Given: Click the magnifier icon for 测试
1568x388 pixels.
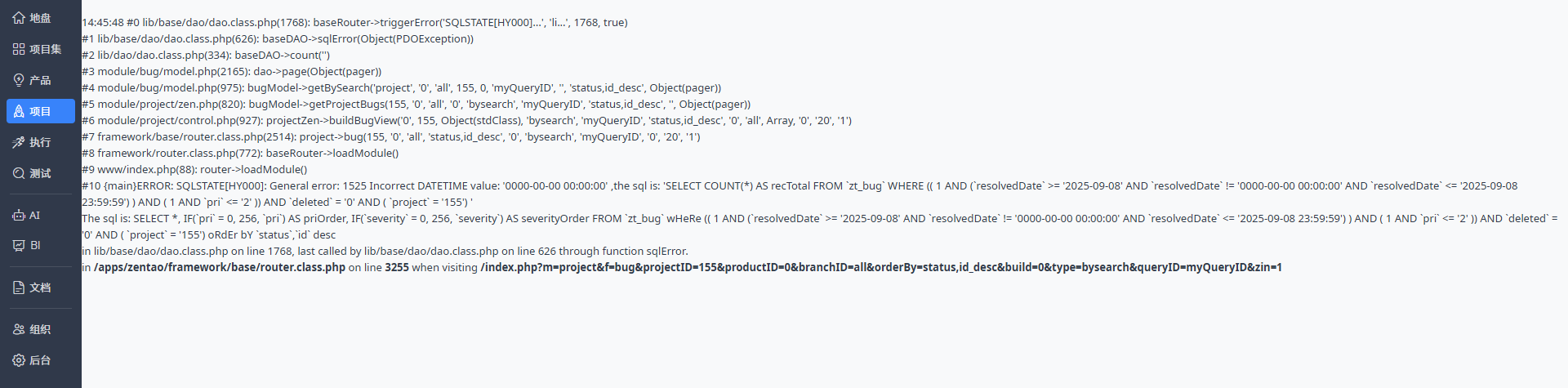Looking at the screenshot, I should (x=19, y=173).
